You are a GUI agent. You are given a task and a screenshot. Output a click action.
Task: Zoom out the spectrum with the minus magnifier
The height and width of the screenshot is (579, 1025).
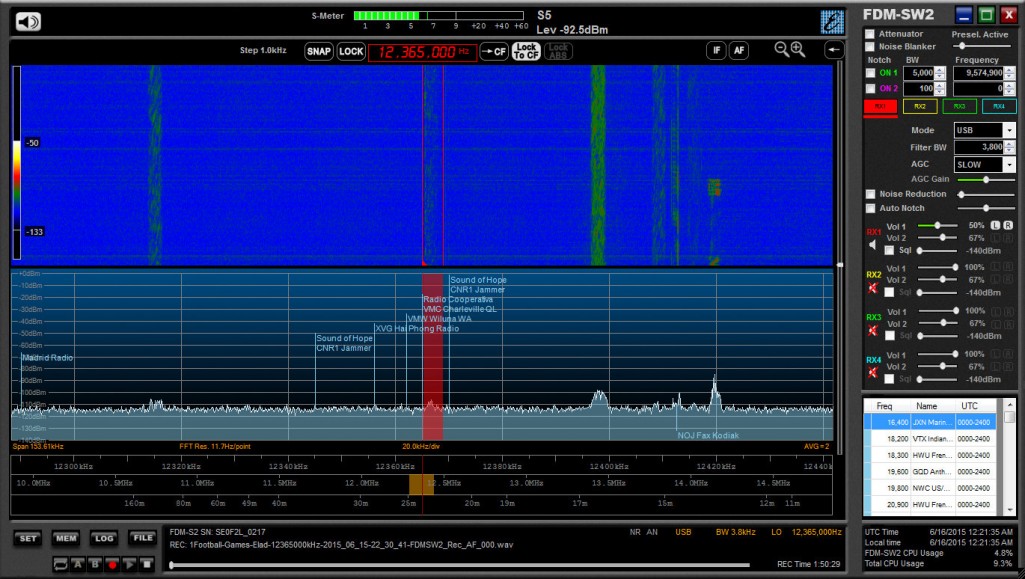pos(781,49)
